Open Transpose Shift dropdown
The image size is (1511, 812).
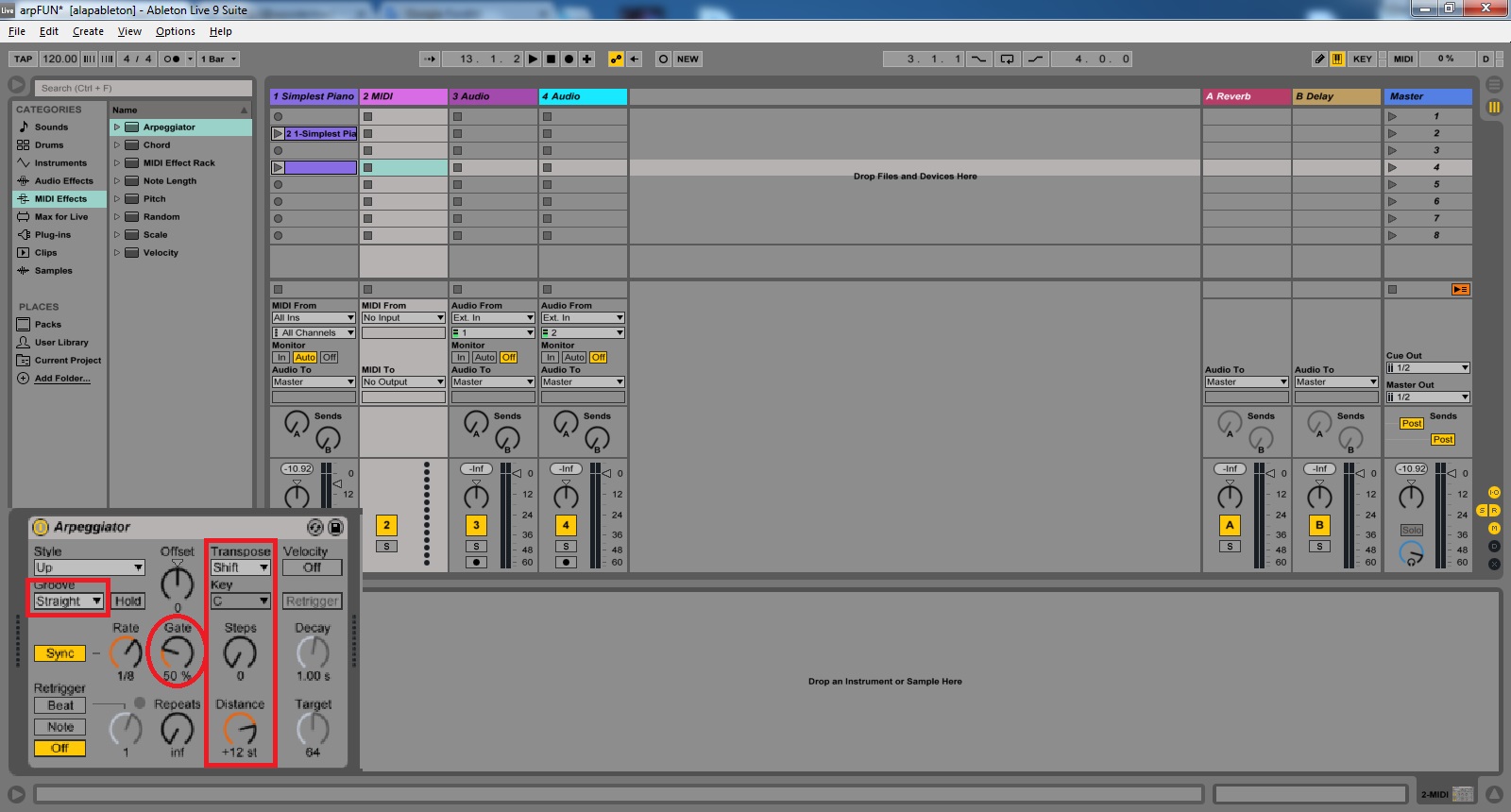(240, 567)
